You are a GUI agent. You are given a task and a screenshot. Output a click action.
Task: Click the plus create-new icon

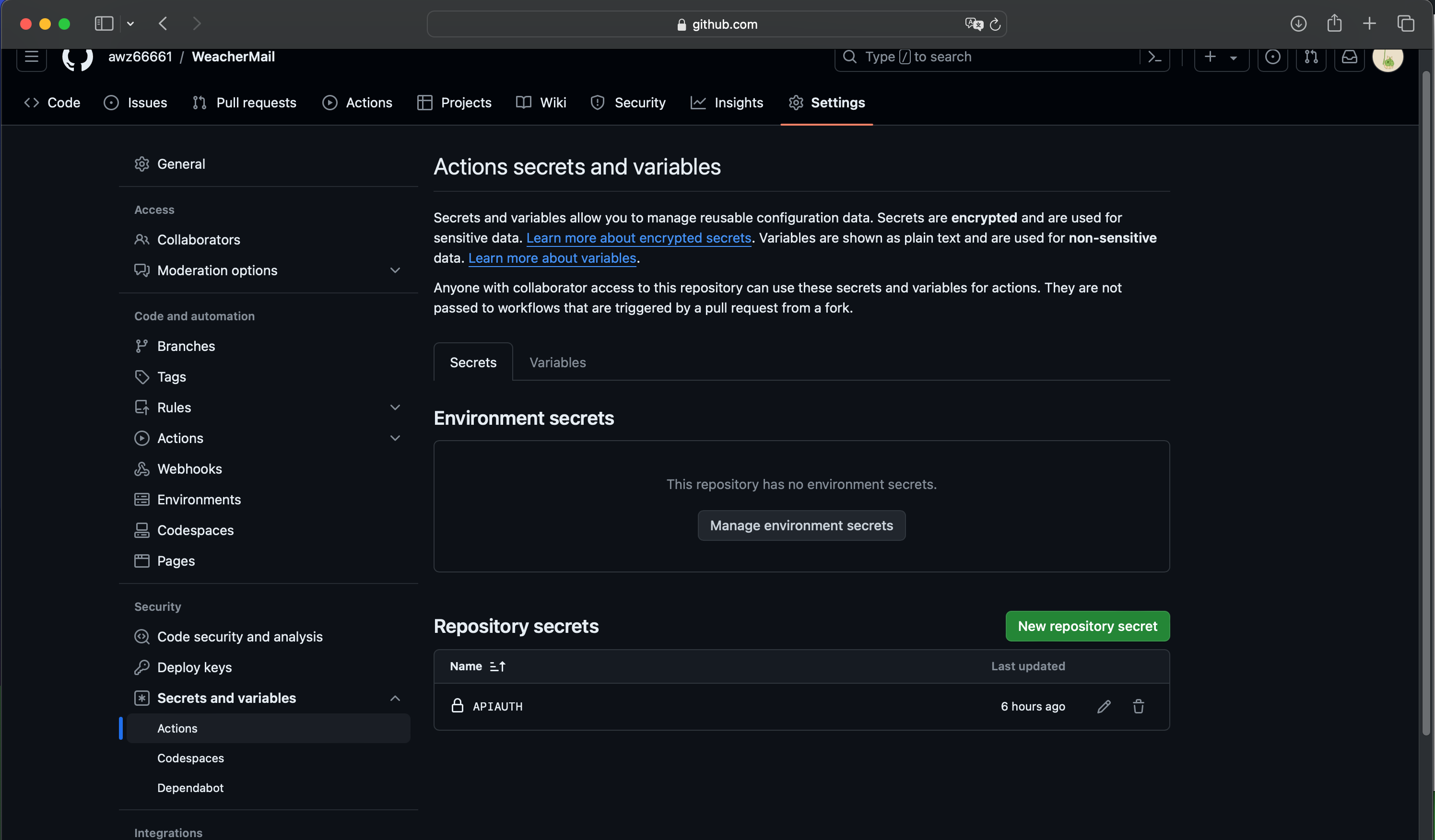pyautogui.click(x=1210, y=57)
